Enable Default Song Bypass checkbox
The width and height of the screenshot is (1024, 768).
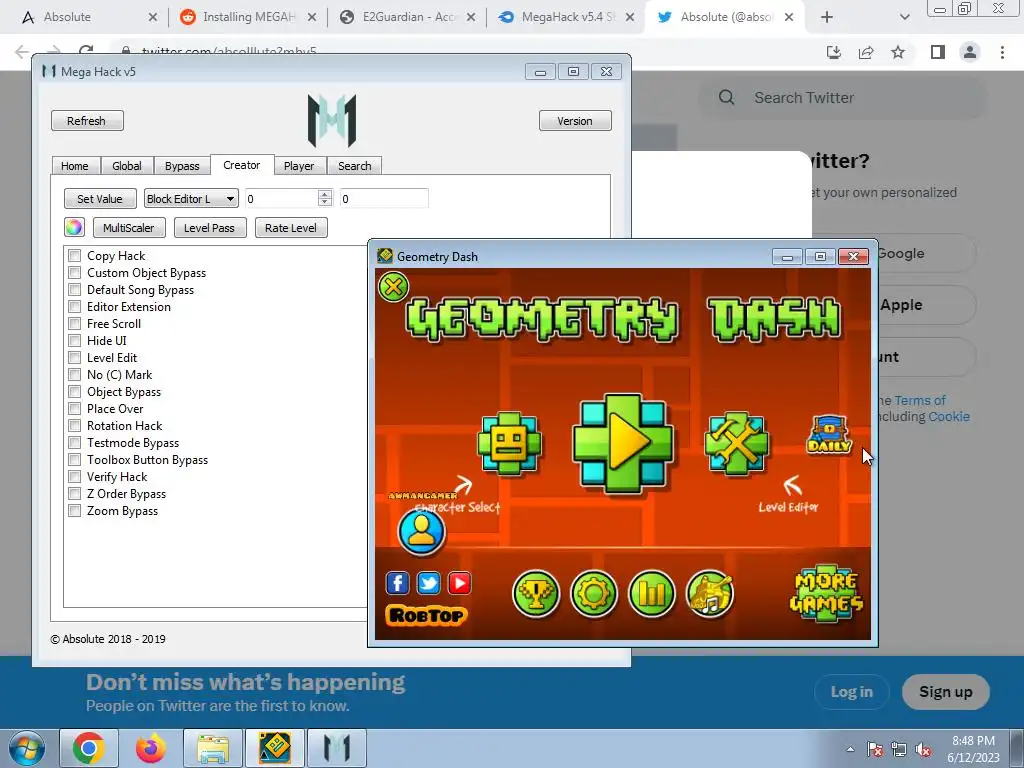tap(74, 289)
